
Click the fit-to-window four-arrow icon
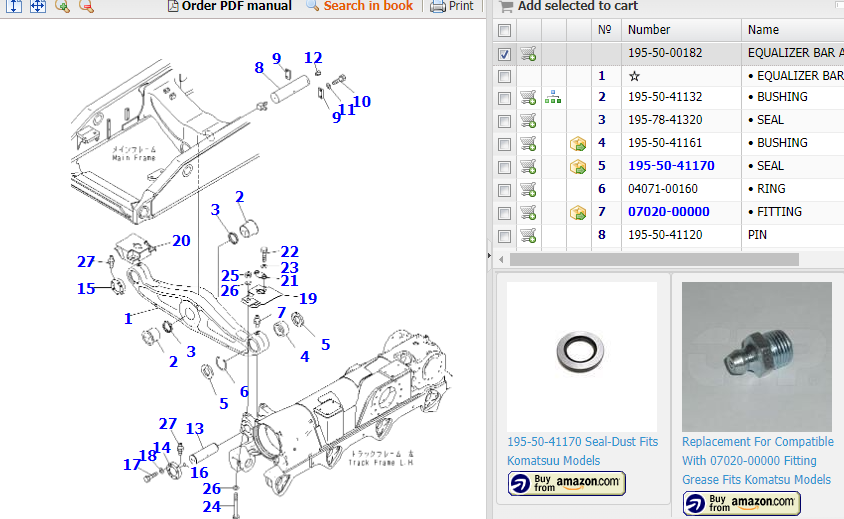pos(38,6)
